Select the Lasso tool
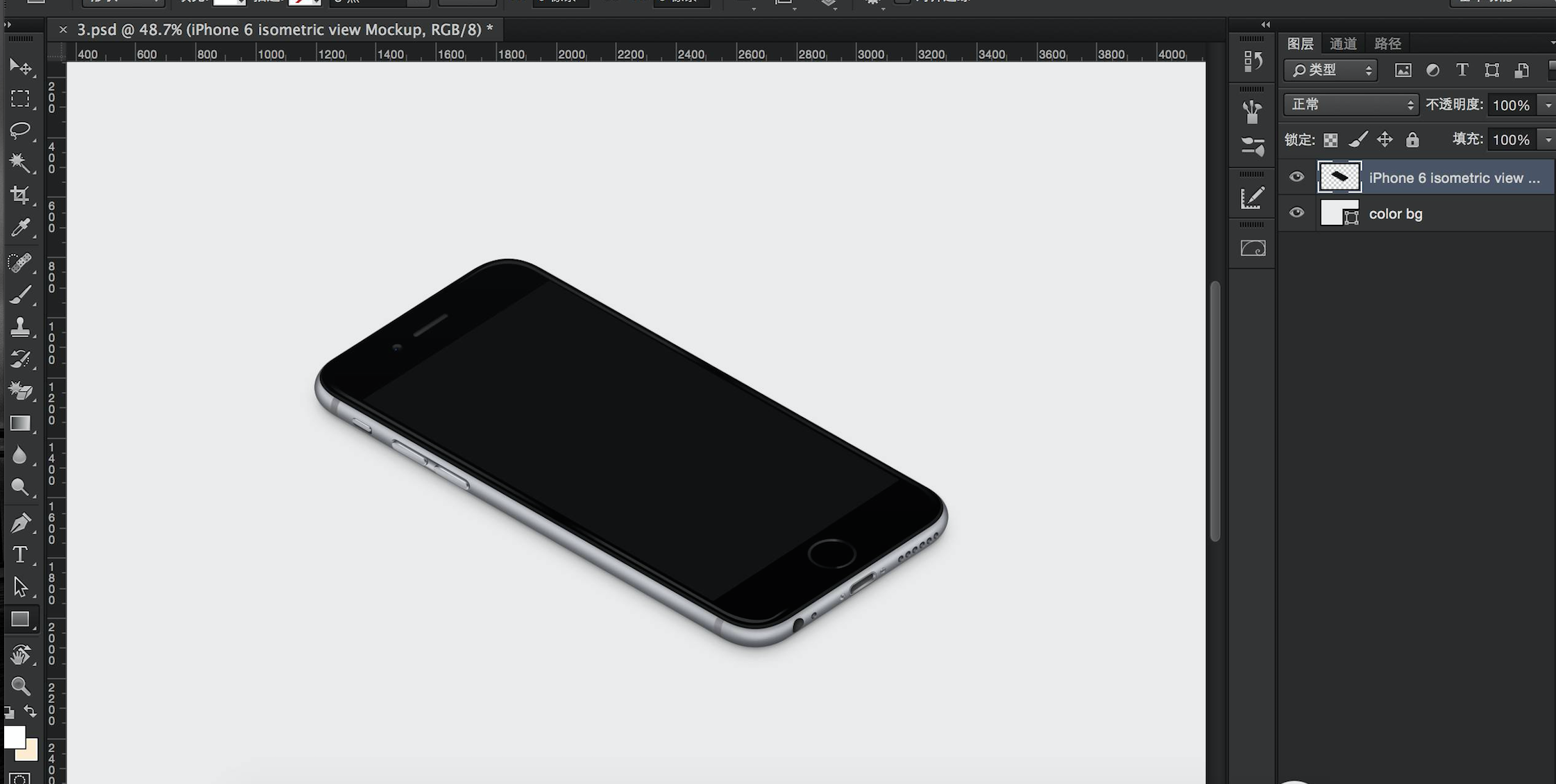 20,130
